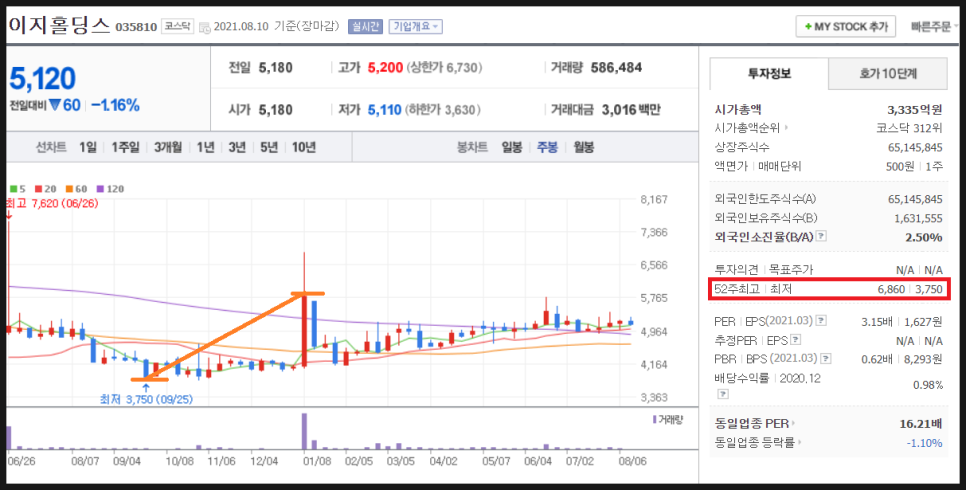The height and width of the screenshot is (490, 966).
Task: Click the help icon next to PER EPS(2021.03)
Action: pos(821,321)
